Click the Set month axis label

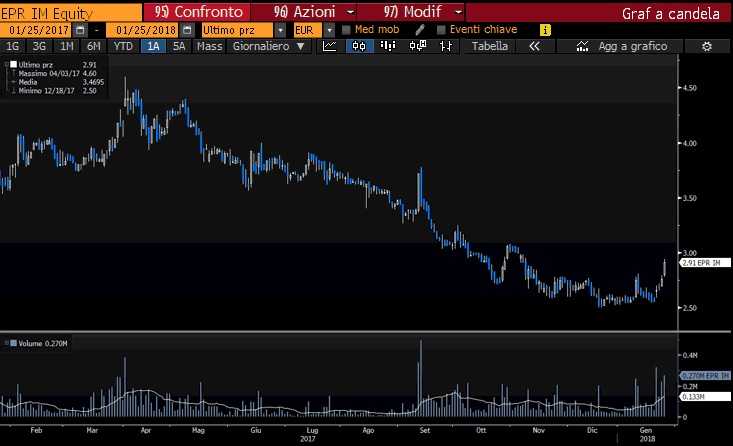(424, 430)
